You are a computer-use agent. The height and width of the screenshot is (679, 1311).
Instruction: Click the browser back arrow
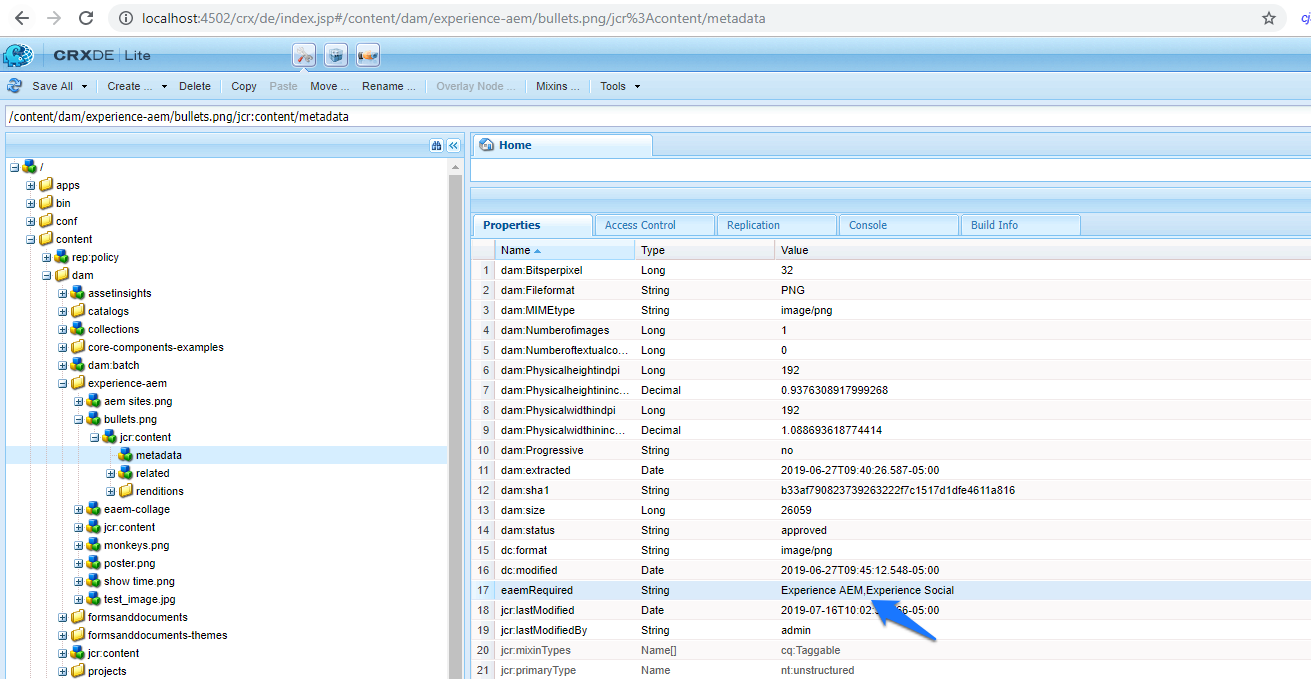[22, 18]
